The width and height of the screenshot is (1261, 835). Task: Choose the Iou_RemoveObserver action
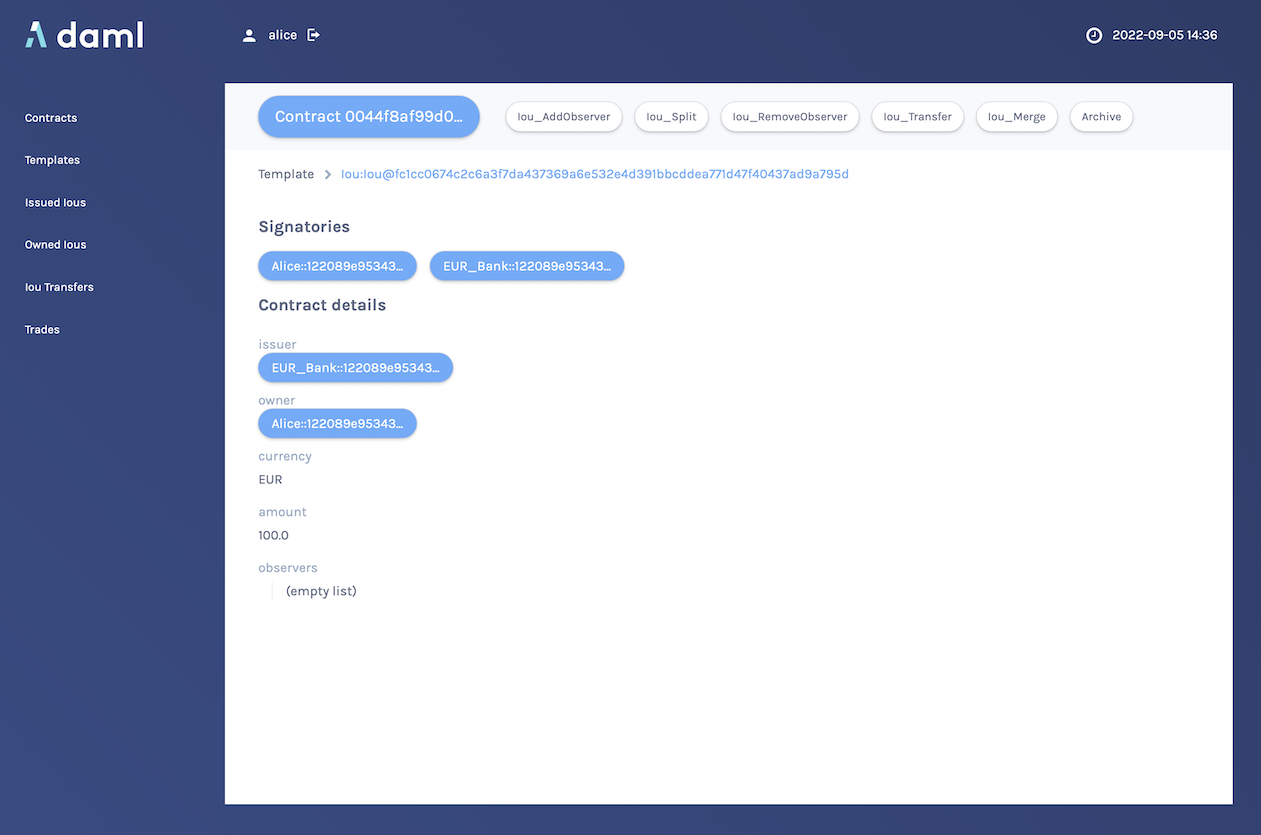(789, 116)
